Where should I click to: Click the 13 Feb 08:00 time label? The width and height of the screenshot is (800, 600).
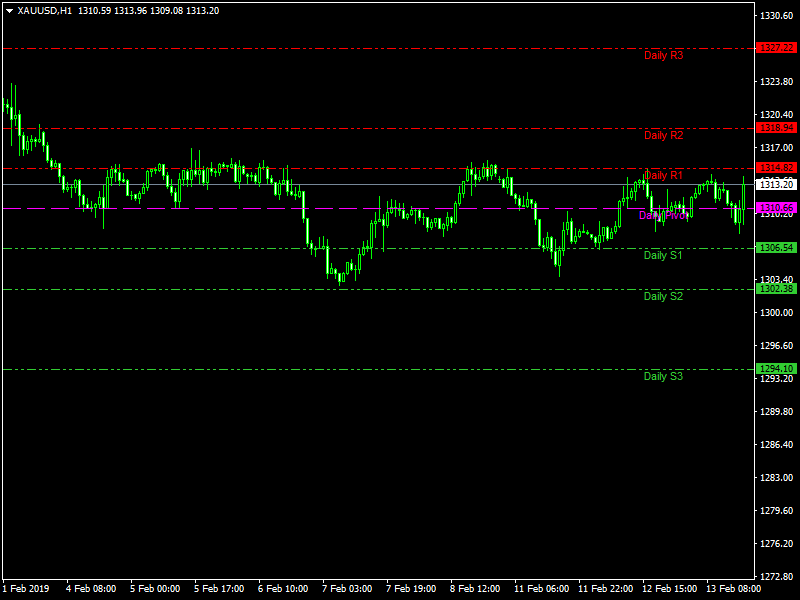pos(733,589)
